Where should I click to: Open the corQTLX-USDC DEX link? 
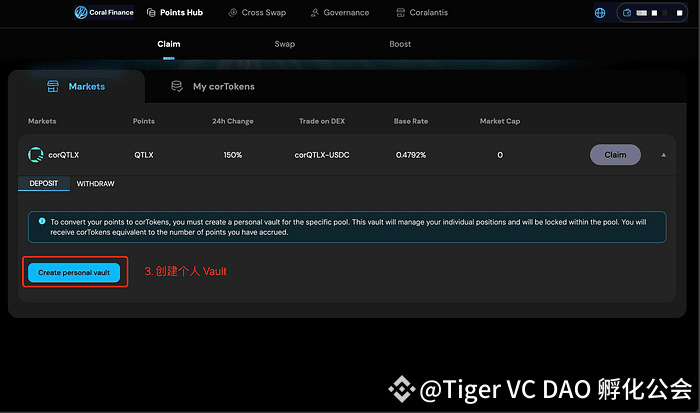tap(322, 155)
